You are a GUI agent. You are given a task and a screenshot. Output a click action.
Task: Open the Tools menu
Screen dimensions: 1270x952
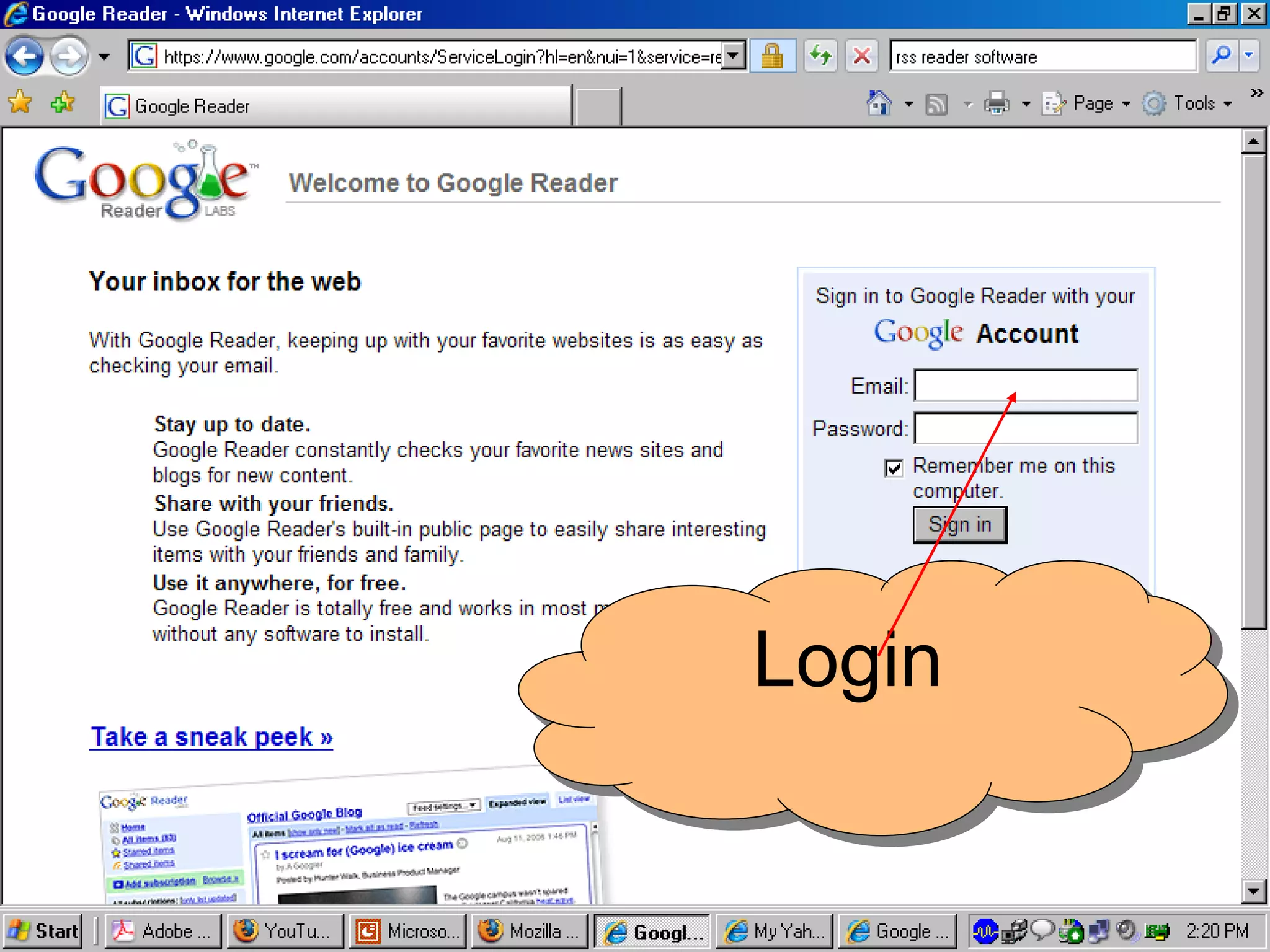click(1188, 104)
